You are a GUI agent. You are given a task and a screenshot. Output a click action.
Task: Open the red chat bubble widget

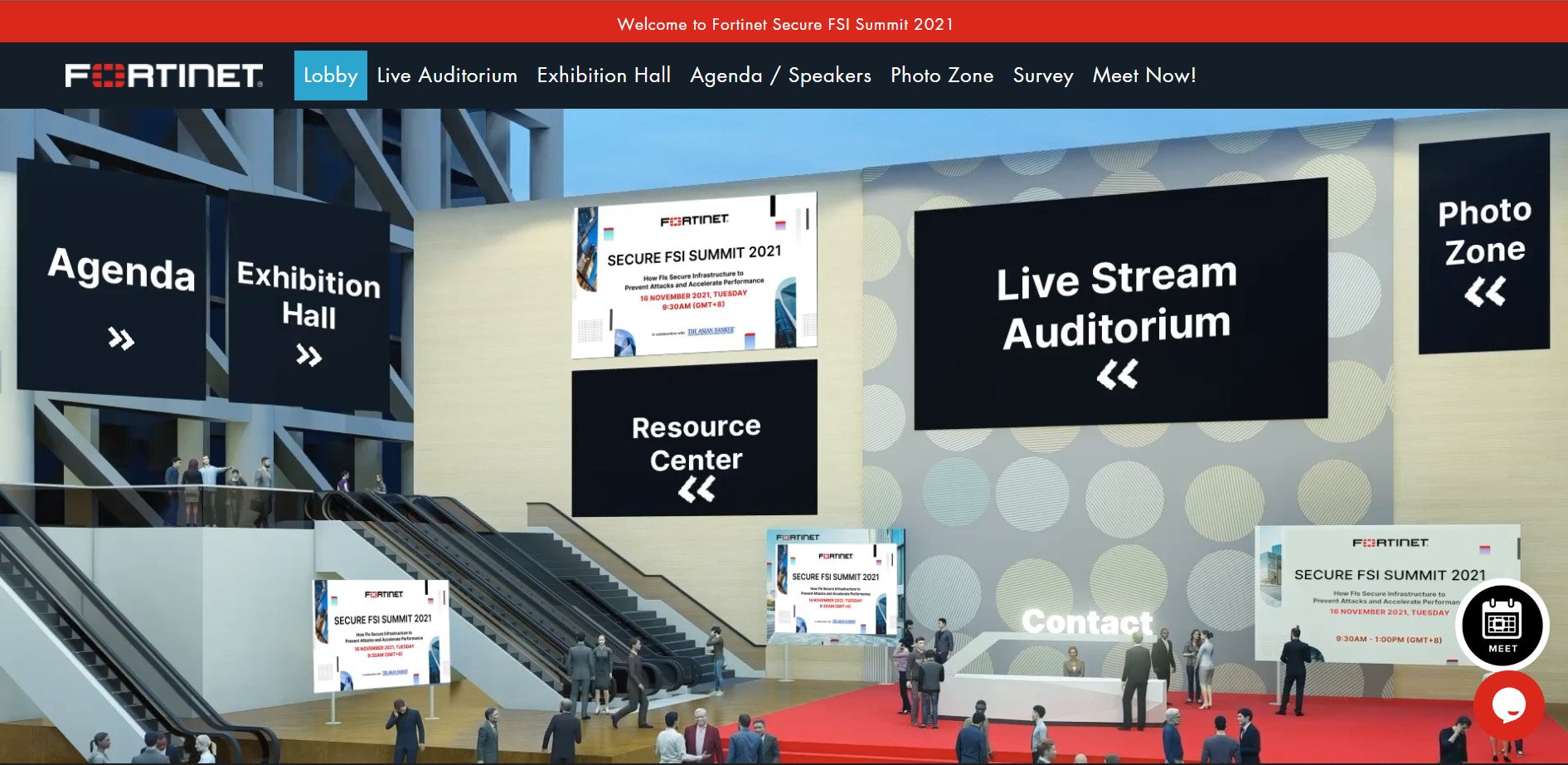pos(1508,705)
